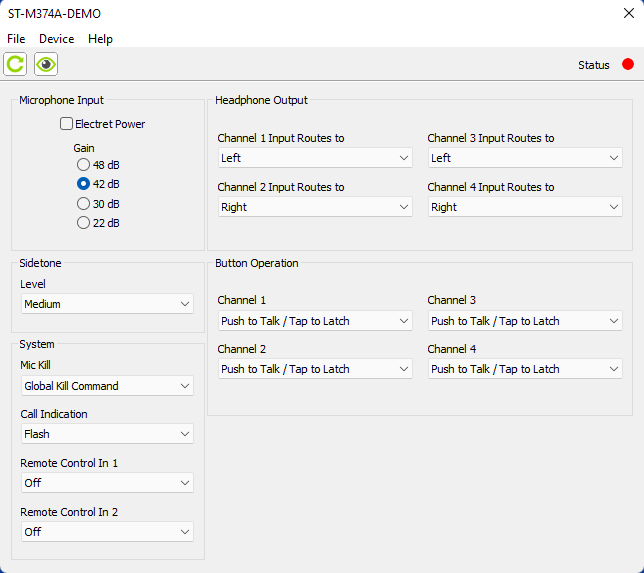Image resolution: width=644 pixels, height=573 pixels.
Task: Open the Sidetone Level dropdown
Action: [107, 304]
